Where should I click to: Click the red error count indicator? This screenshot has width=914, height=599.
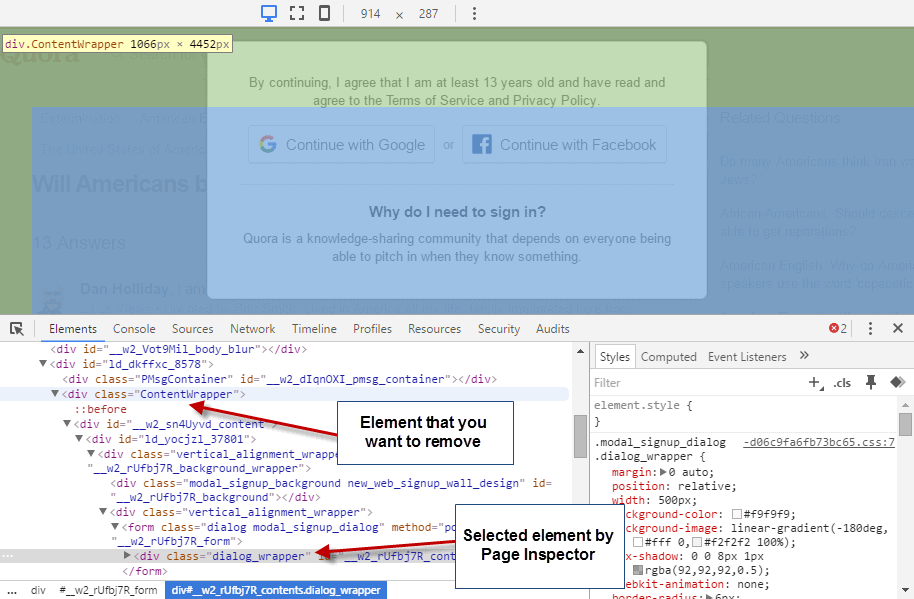tap(838, 329)
